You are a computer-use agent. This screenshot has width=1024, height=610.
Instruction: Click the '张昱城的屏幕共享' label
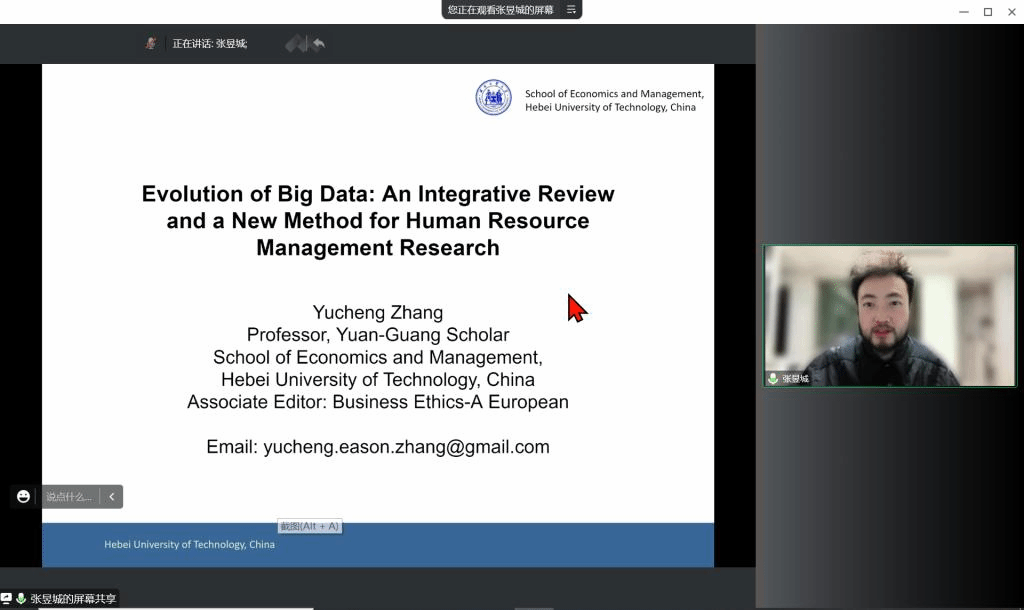[73, 599]
